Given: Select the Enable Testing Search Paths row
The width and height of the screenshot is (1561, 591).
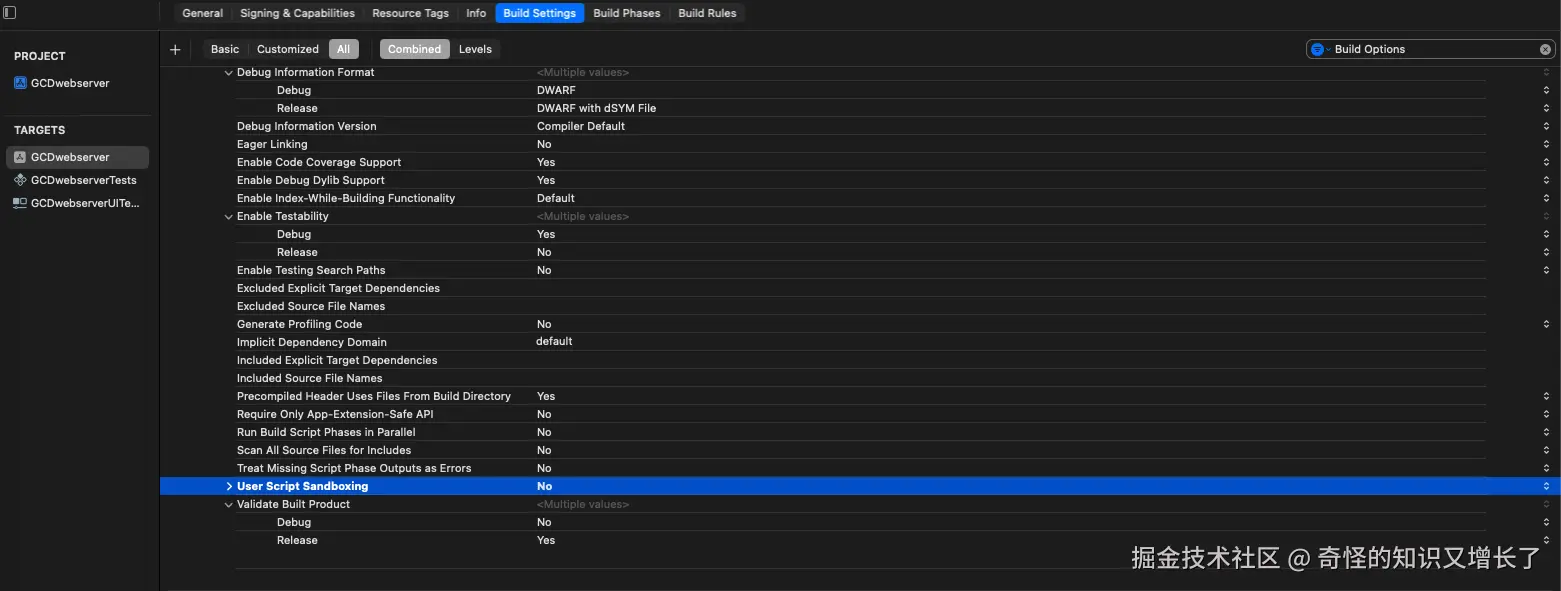Looking at the screenshot, I should click(860, 270).
